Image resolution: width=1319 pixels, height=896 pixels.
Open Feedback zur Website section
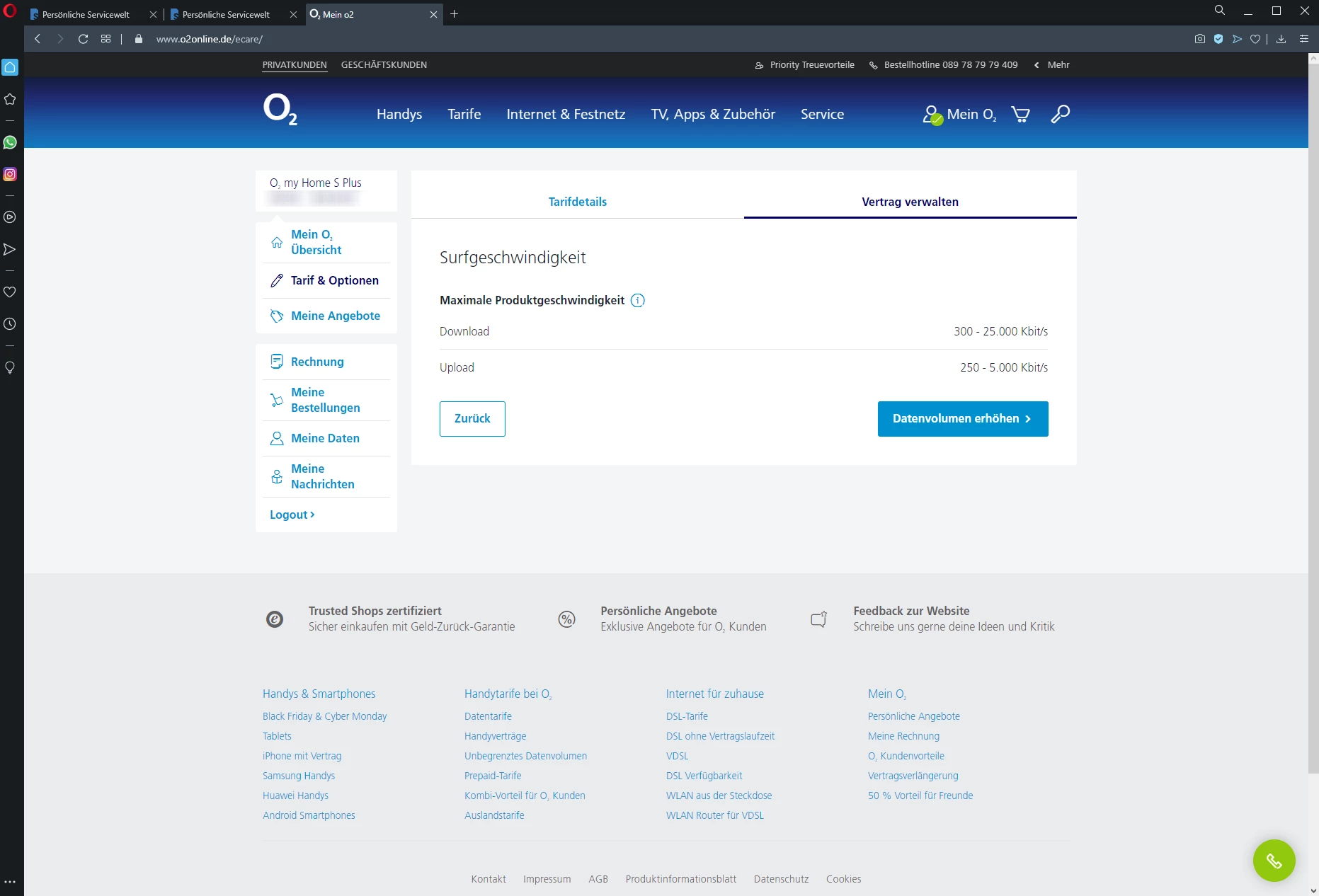click(932, 619)
